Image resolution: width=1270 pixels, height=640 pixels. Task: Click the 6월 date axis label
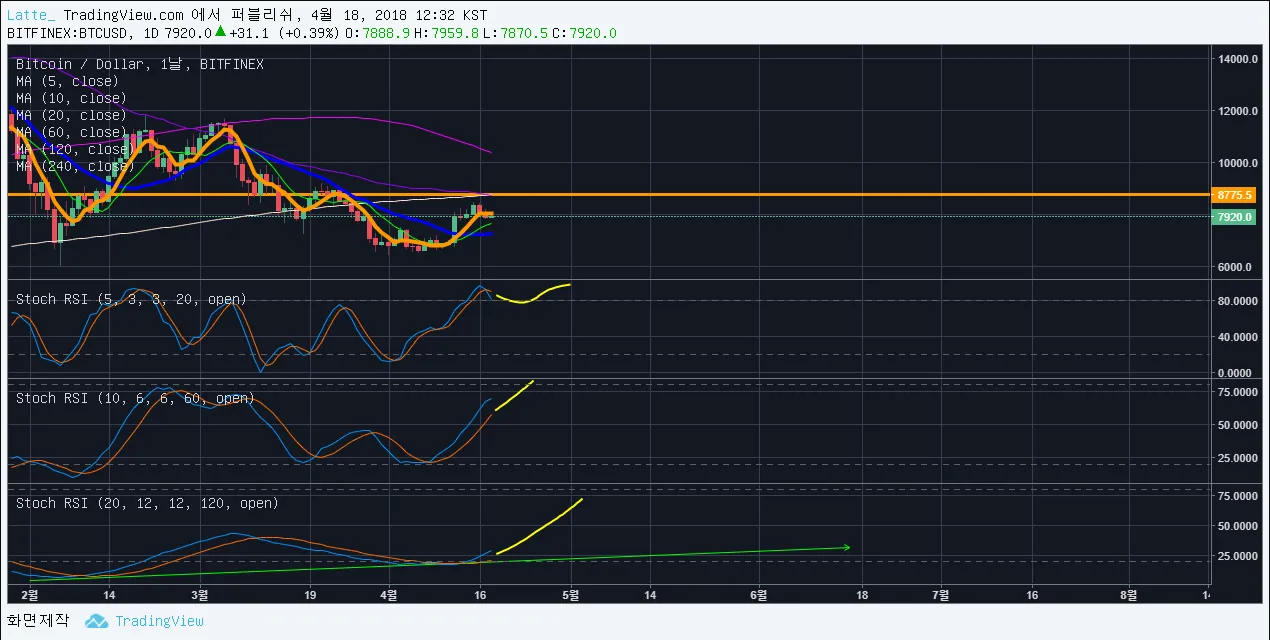click(760, 594)
